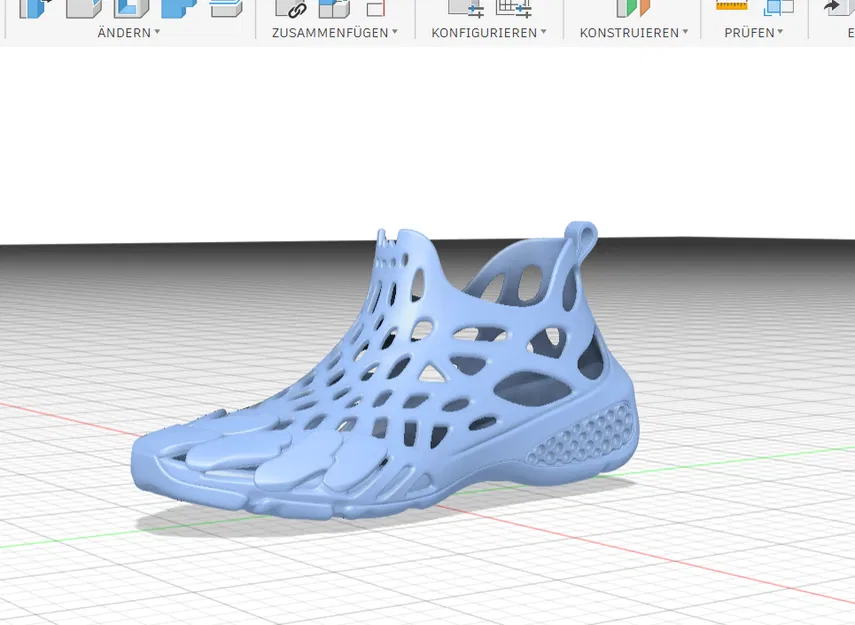This screenshot has height=625, width=855.
Task: Click the ÄNDERN menu label
Action: click(123, 31)
